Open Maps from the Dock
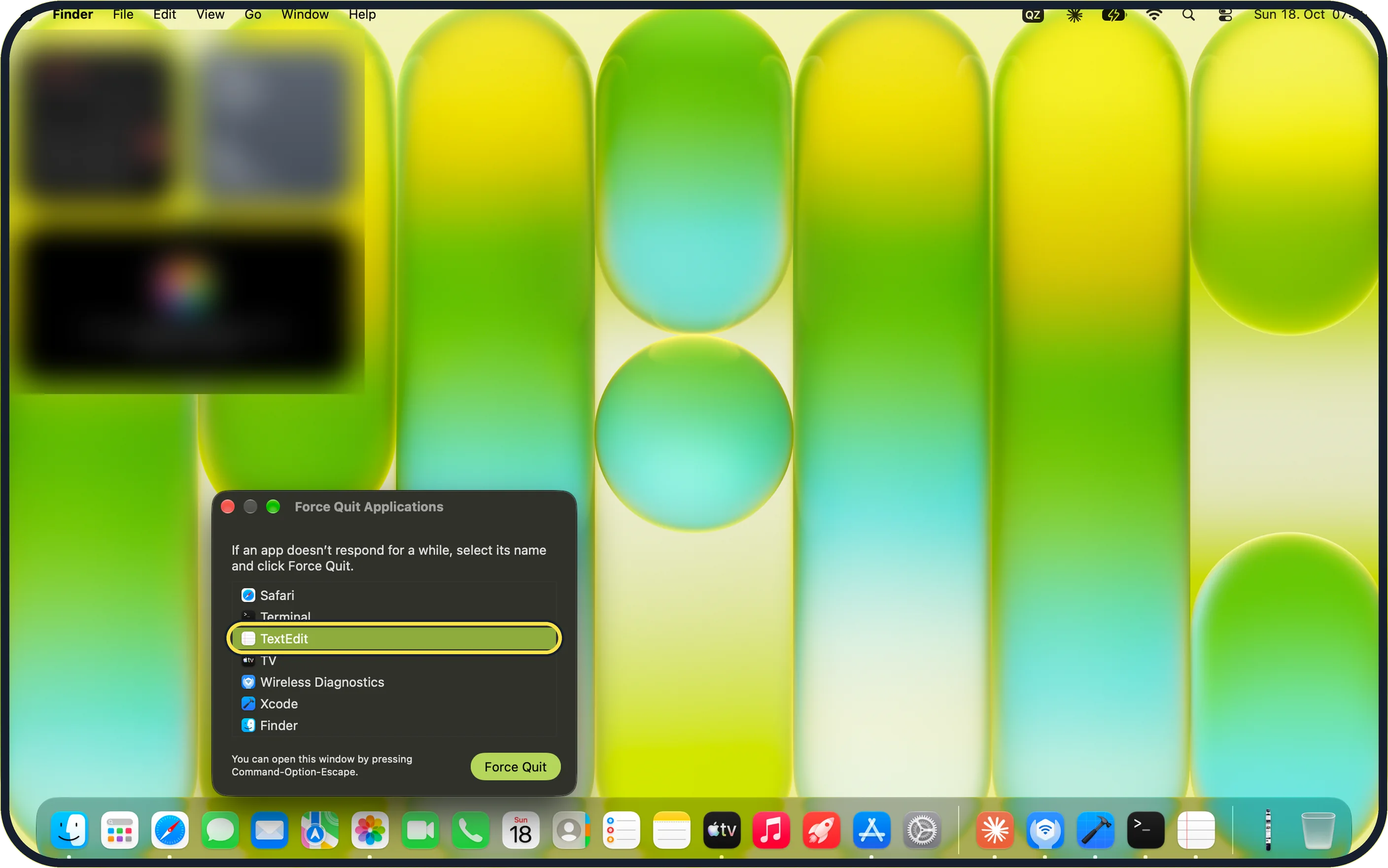Screen dimensions: 1388x868 pos(320,830)
